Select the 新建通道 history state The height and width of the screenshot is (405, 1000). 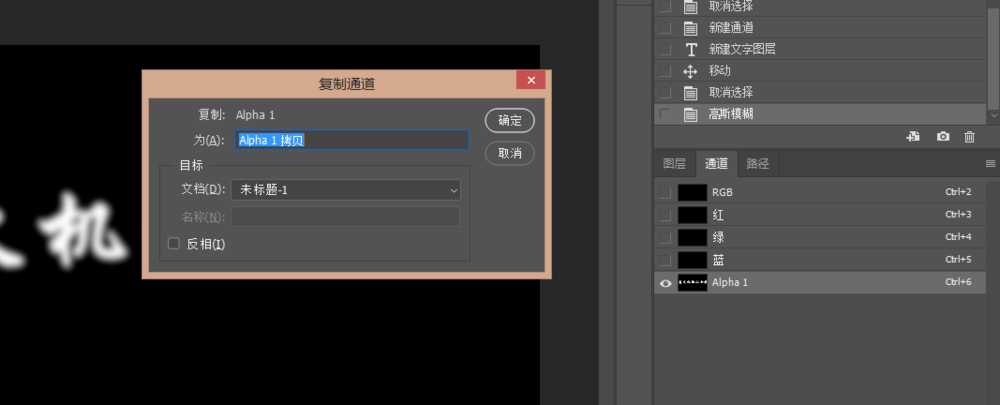(x=731, y=27)
